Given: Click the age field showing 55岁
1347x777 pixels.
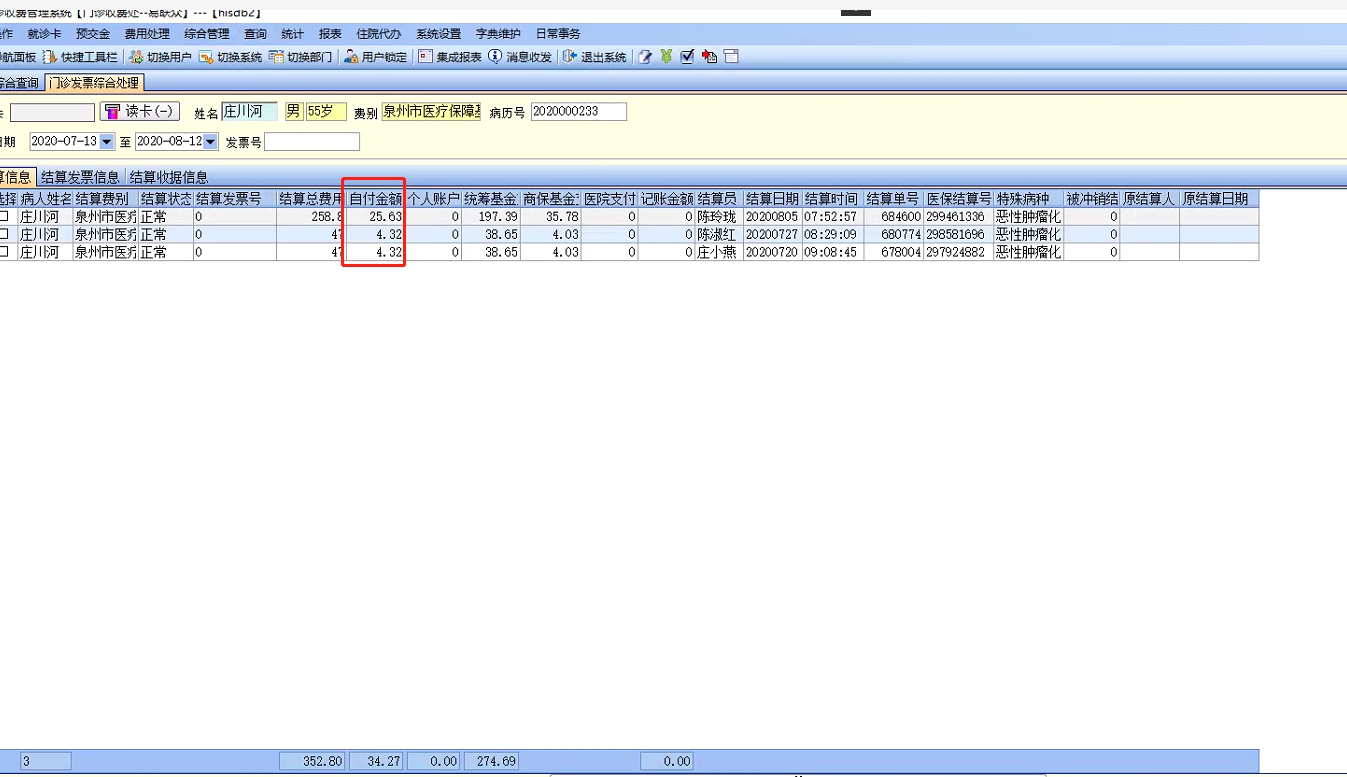Looking at the screenshot, I should (x=326, y=112).
